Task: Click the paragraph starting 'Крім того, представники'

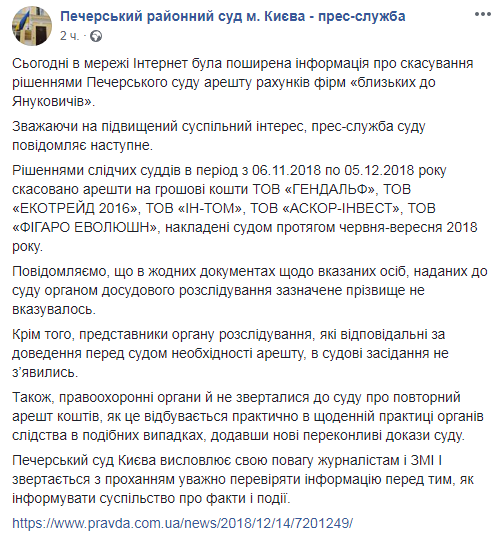Action: tap(230, 353)
